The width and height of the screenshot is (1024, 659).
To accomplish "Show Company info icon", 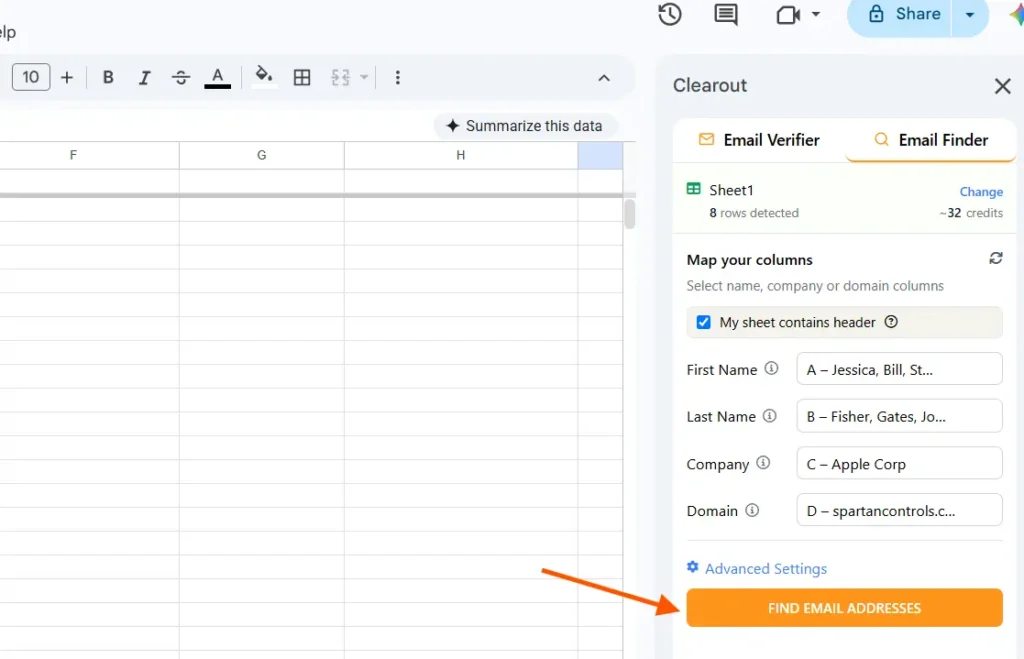I will pos(763,463).
